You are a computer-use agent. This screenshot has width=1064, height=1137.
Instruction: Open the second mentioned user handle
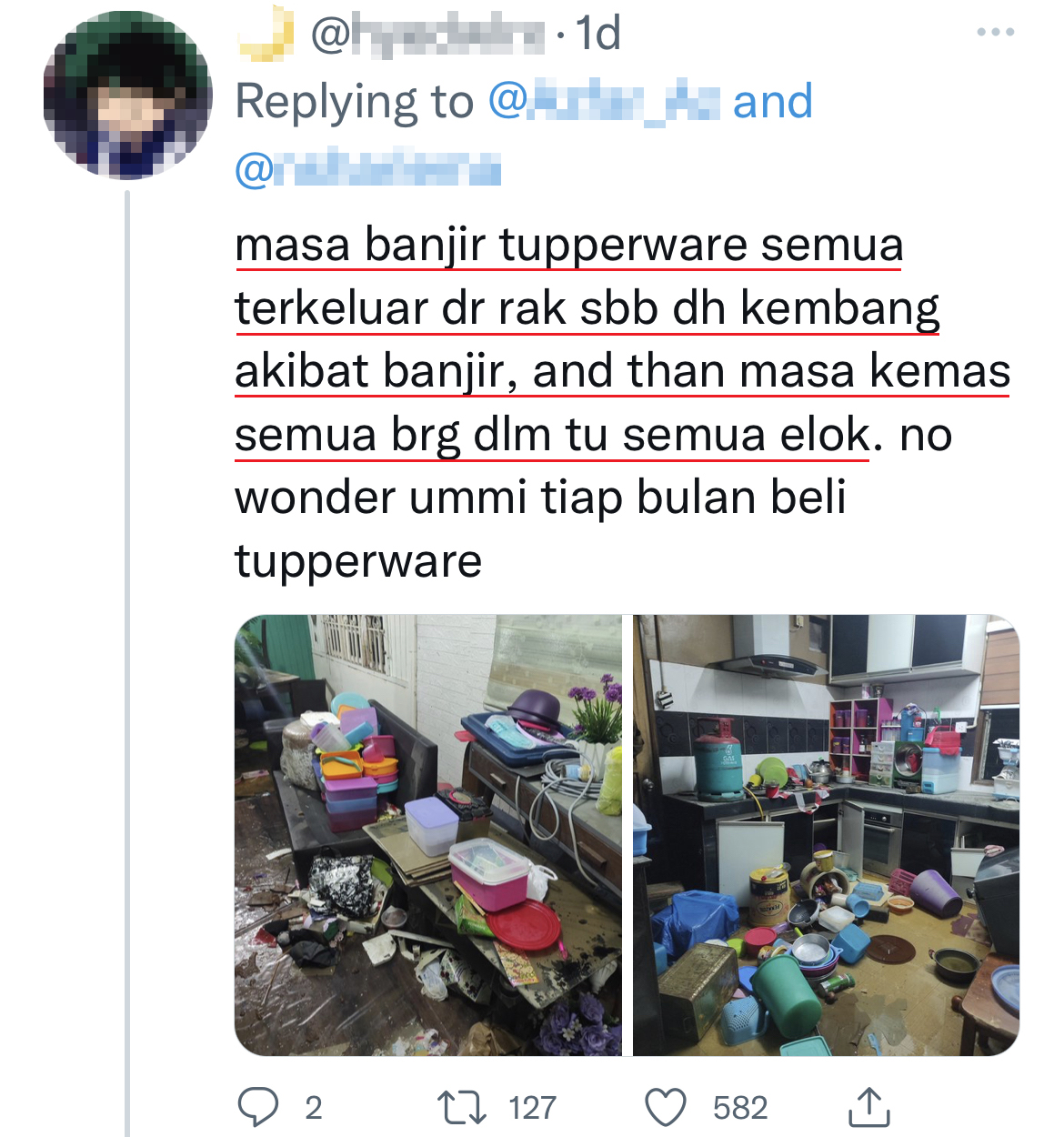pos(367,169)
